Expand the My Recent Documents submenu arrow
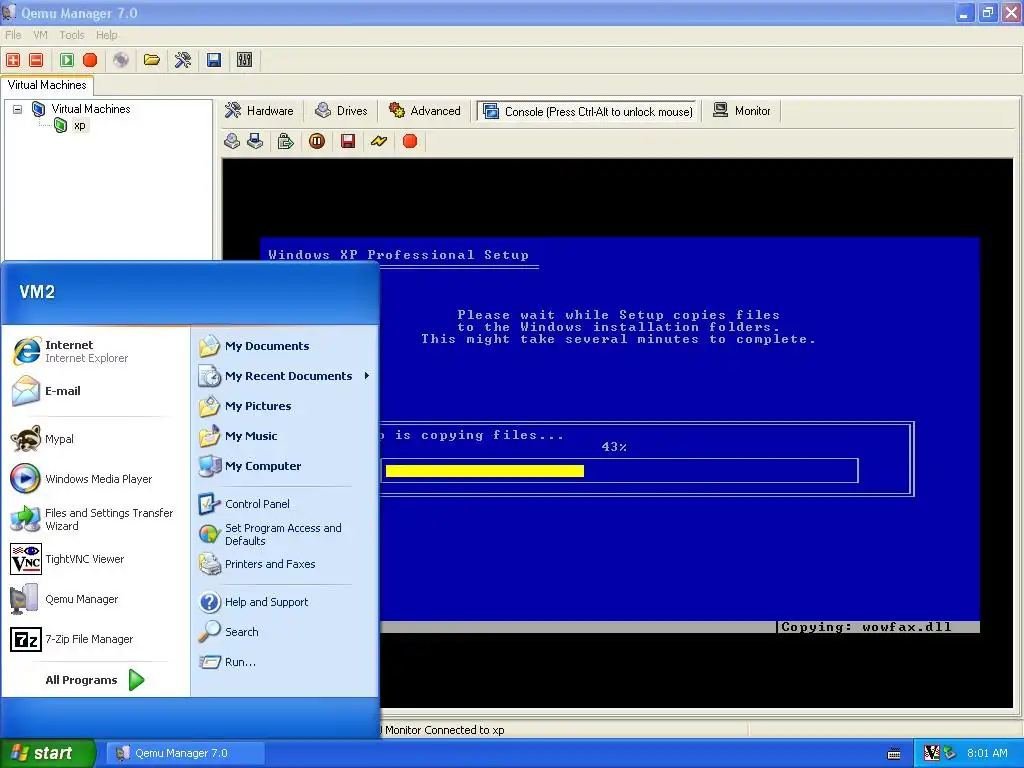Screen dimensions: 1024x768 coord(367,376)
